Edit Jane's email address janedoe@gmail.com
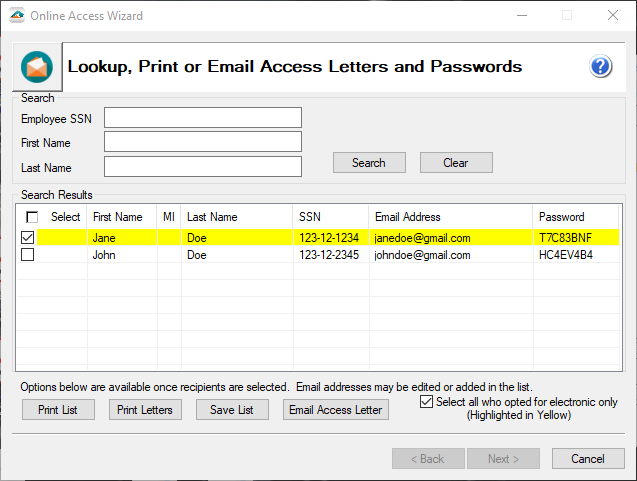The width and height of the screenshot is (637, 481). 422,238
